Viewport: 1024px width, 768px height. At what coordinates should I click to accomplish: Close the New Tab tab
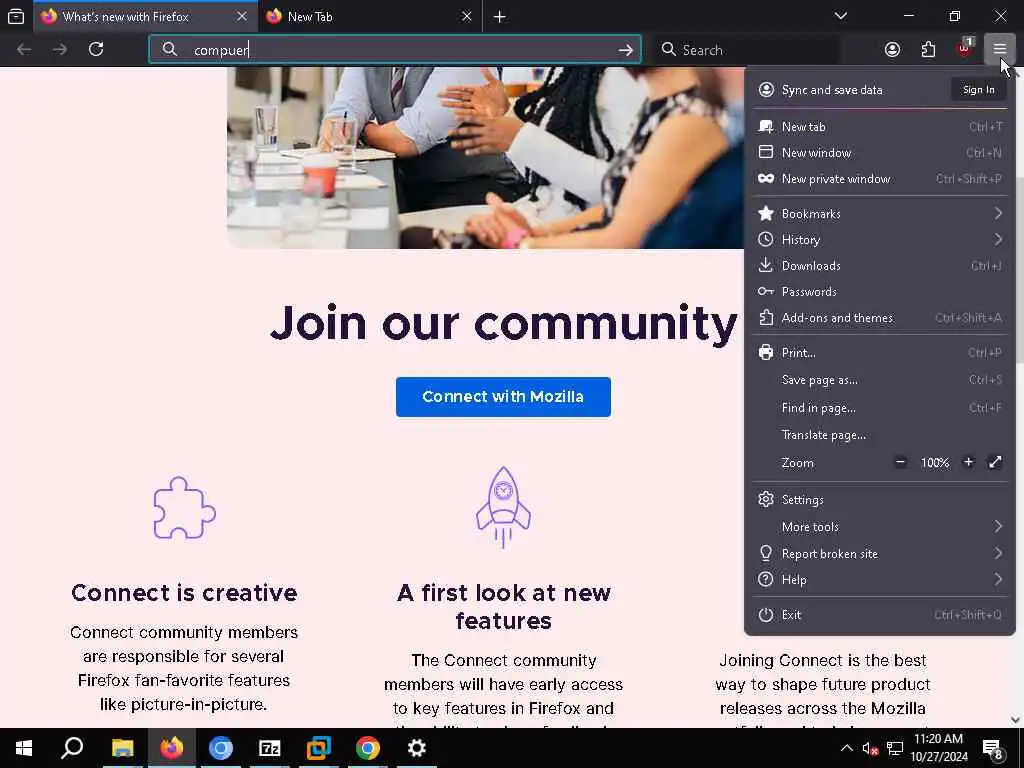[x=466, y=16]
